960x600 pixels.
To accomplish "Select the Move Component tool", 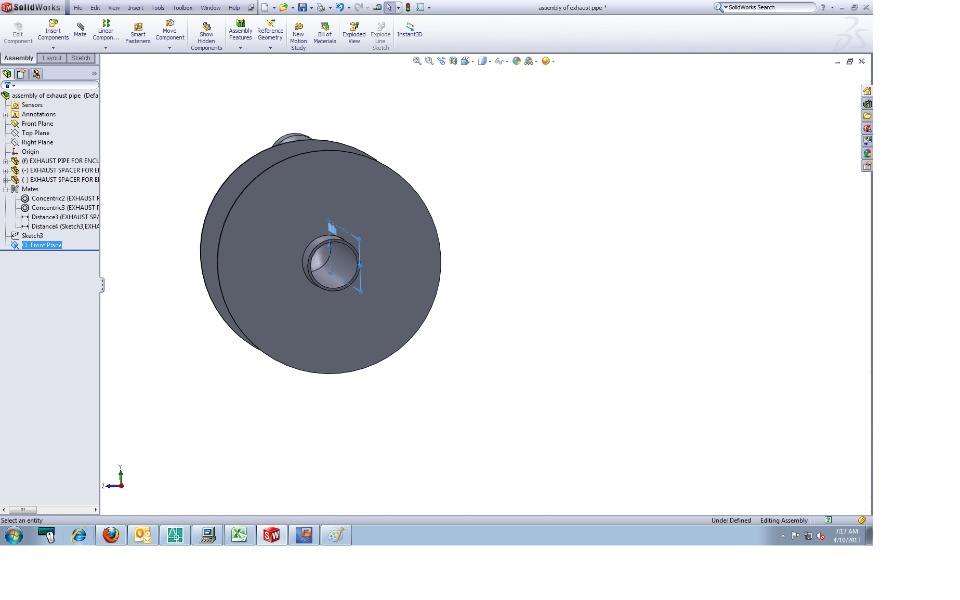I will click(170, 30).
